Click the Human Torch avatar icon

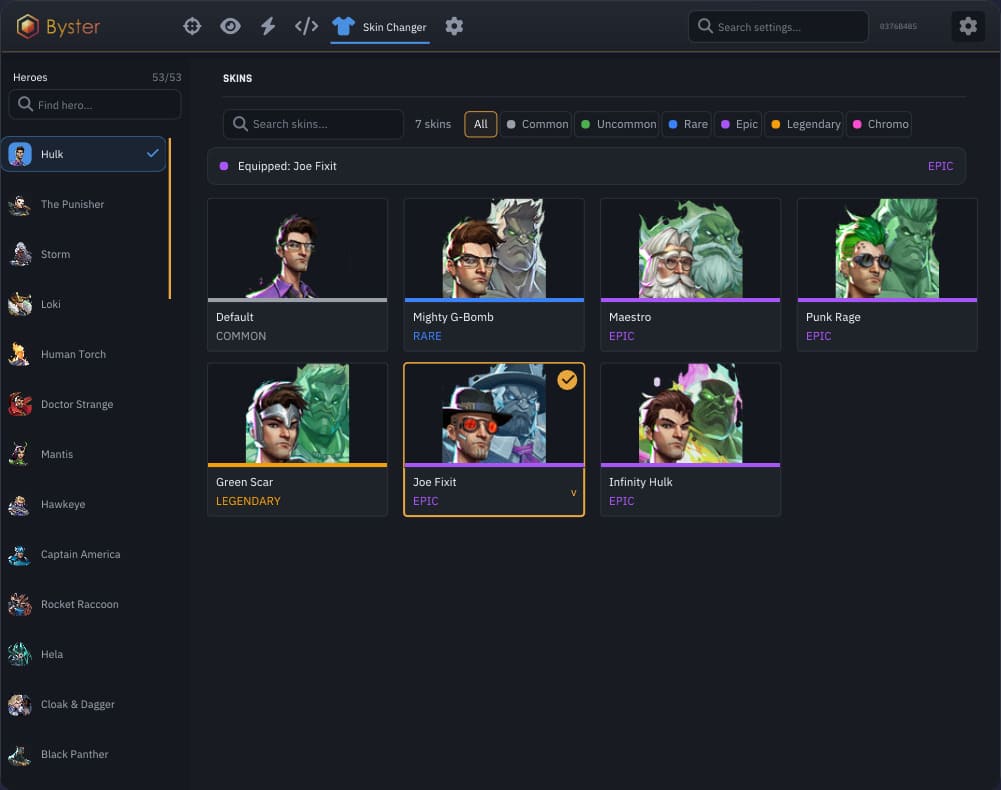[x=20, y=354]
